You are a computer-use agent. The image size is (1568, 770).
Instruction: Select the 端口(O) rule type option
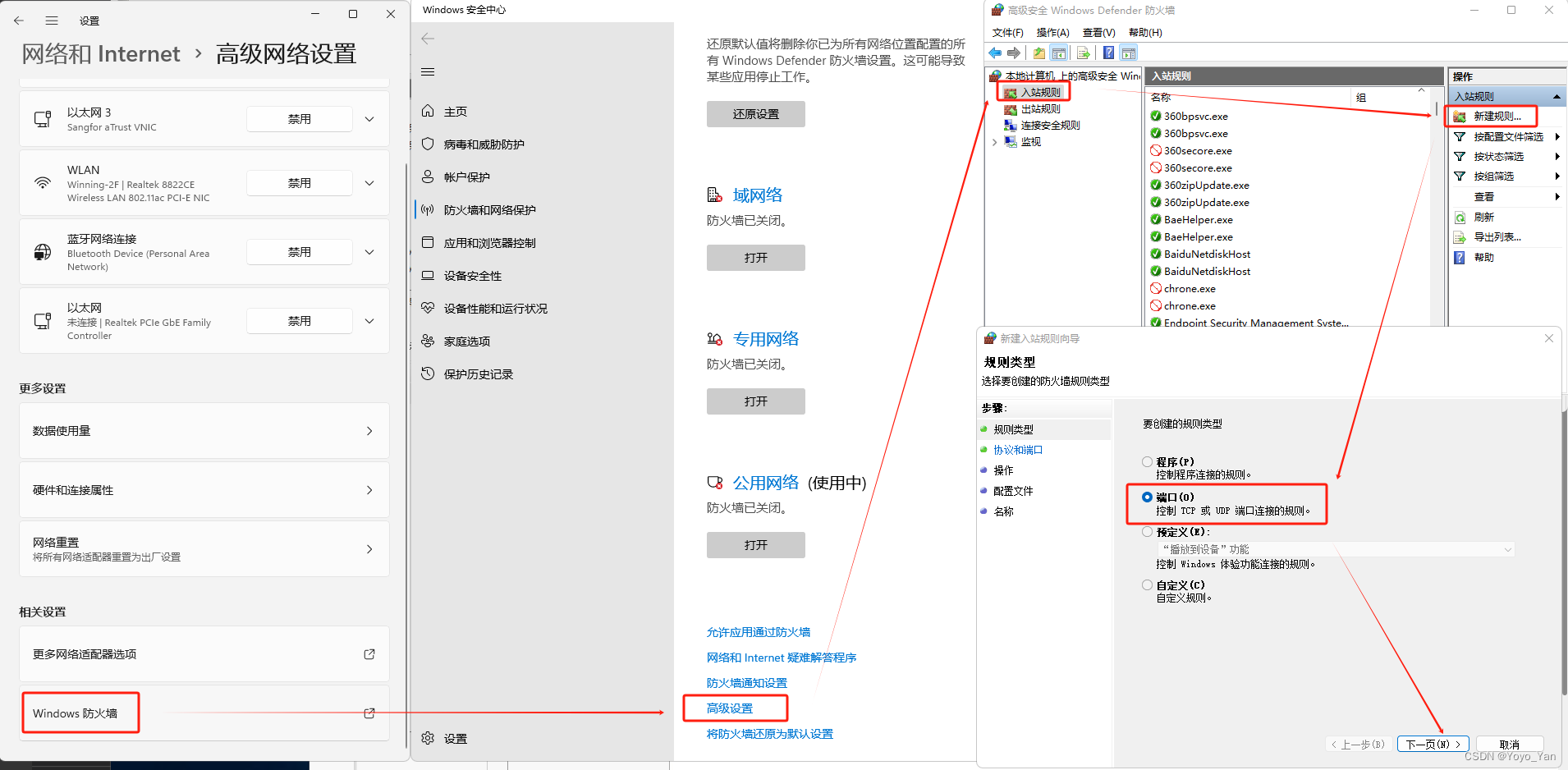(x=1147, y=497)
